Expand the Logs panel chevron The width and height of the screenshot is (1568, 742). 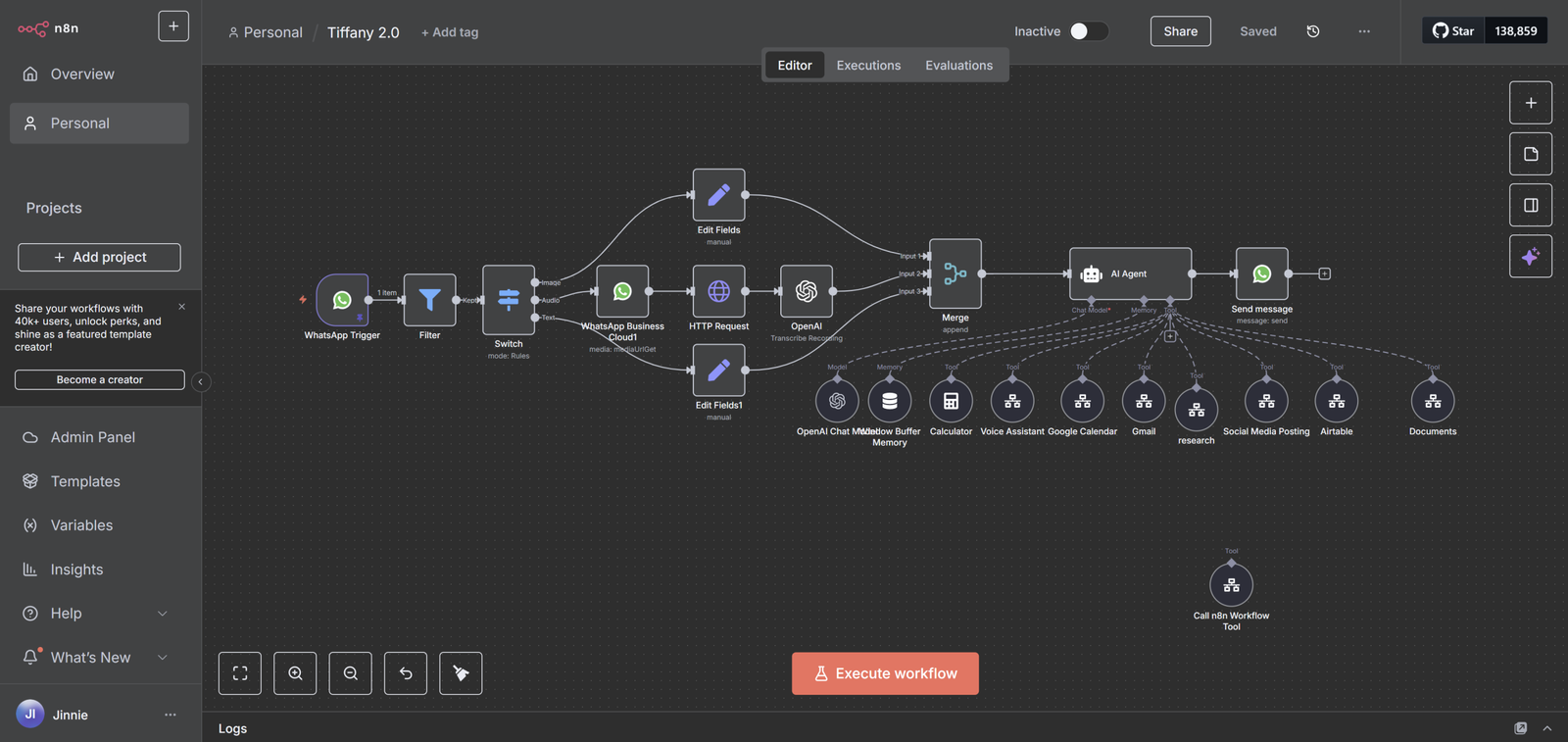coord(1547,728)
